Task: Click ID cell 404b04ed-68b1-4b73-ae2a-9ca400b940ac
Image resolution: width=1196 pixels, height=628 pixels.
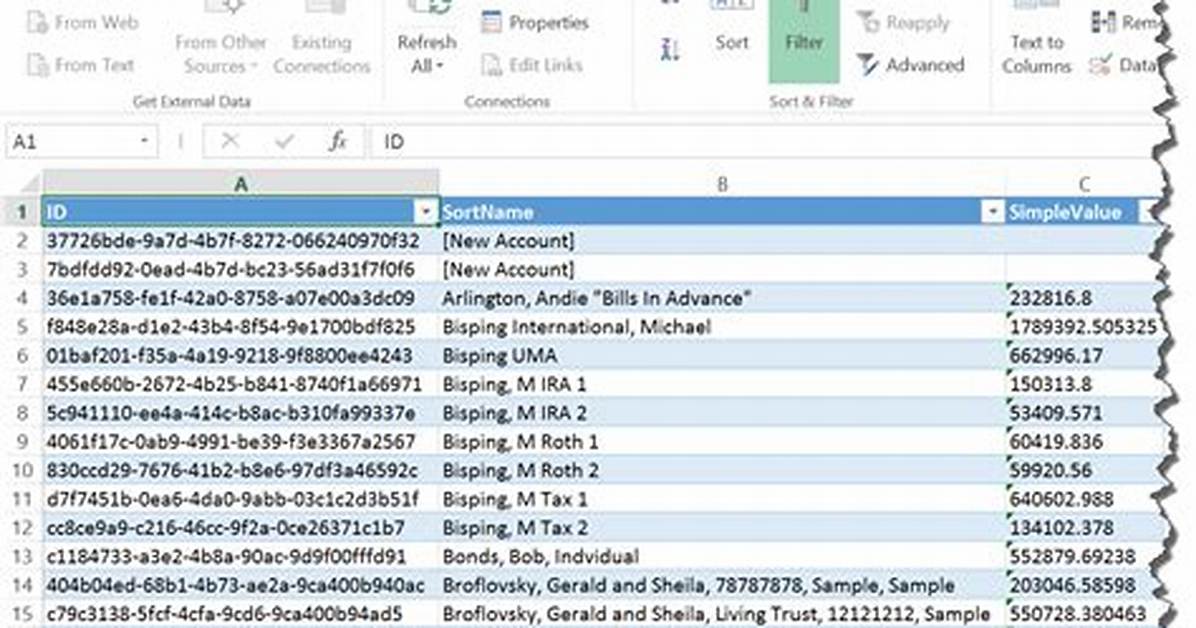Action: 240,585
